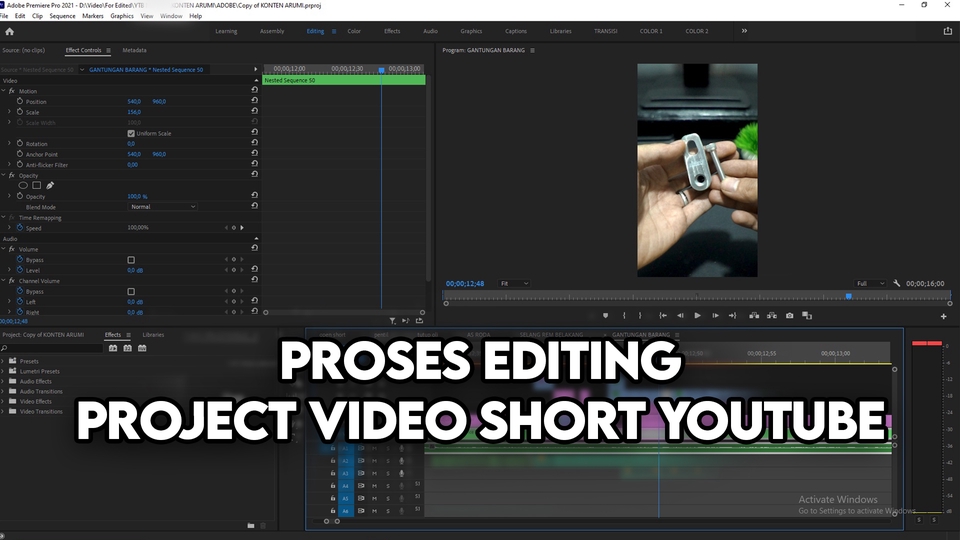Screen dimensions: 960x540
Task: Reset the Blend Mode parameter
Action: 255,206
